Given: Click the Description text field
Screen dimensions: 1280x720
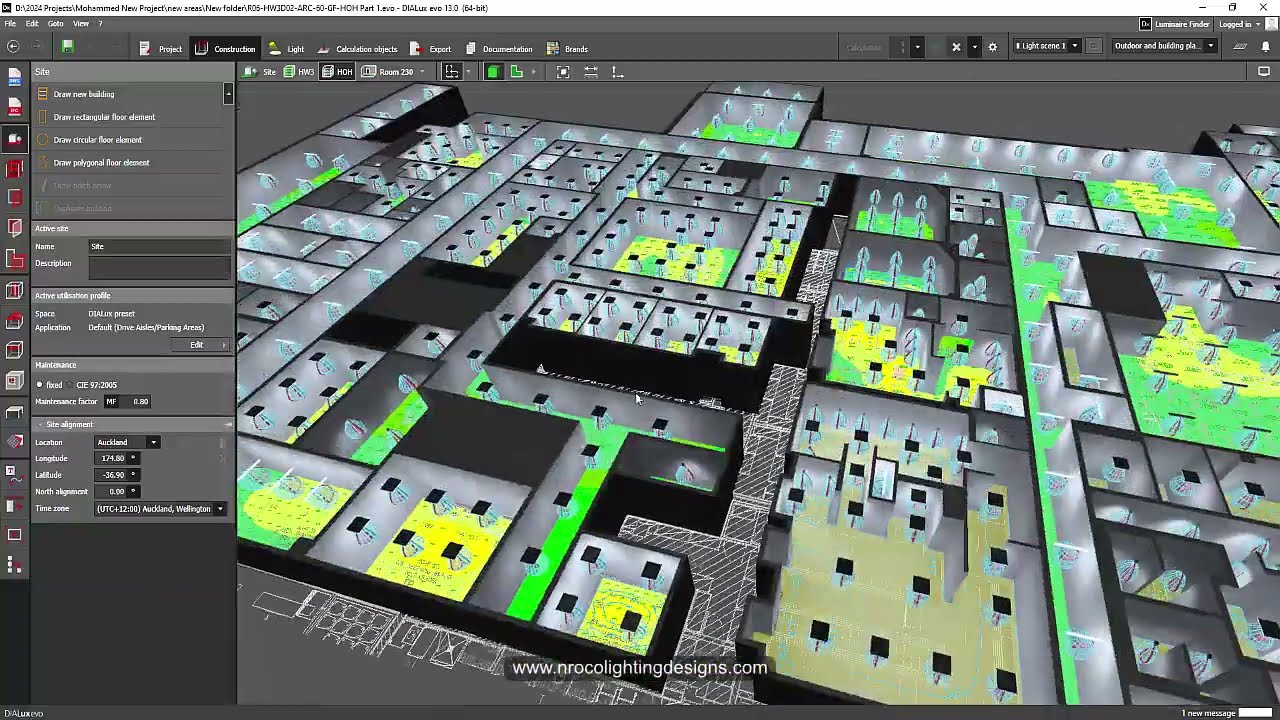Looking at the screenshot, I should 159,267.
